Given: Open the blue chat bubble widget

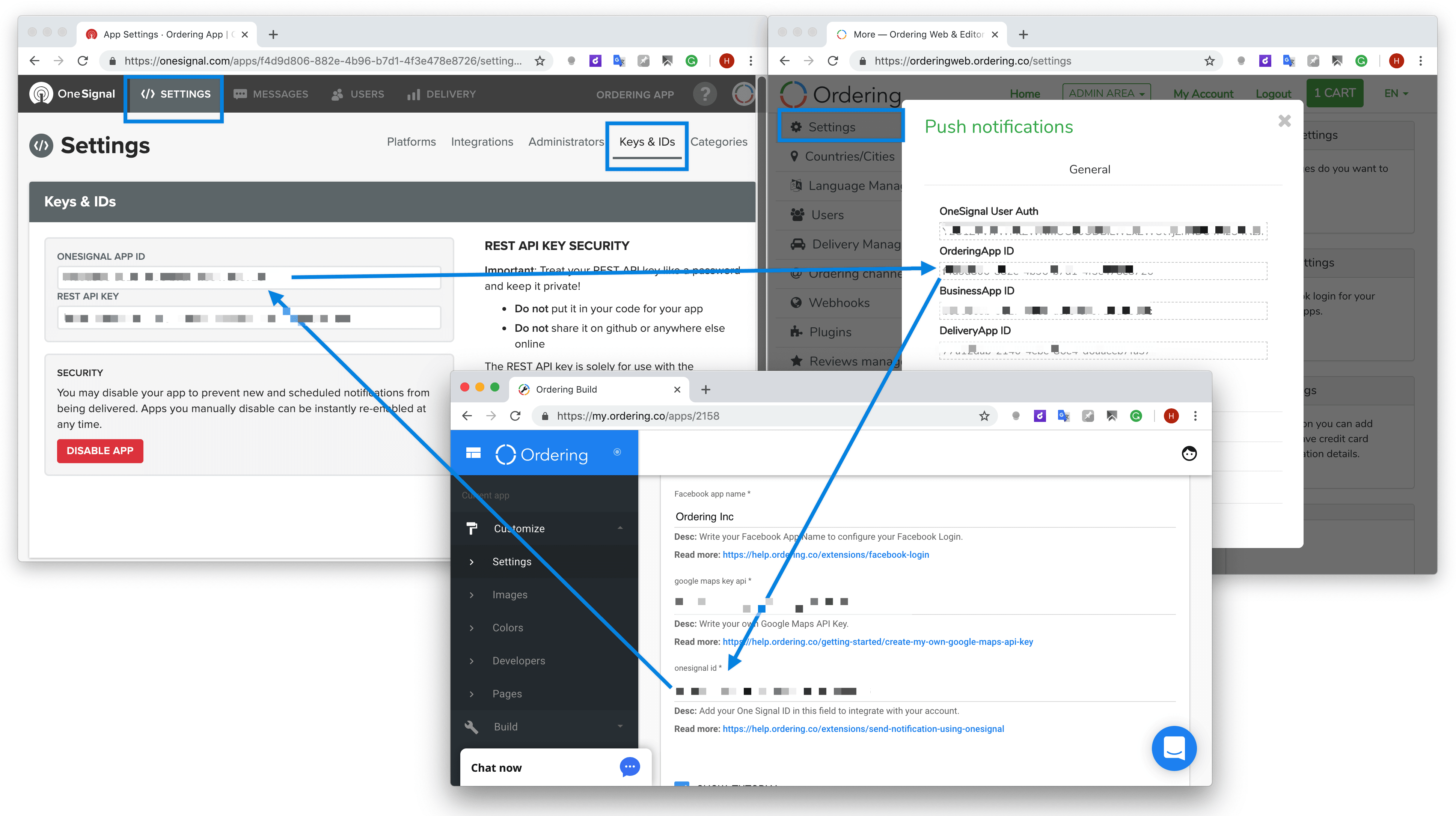Looking at the screenshot, I should click(1174, 748).
